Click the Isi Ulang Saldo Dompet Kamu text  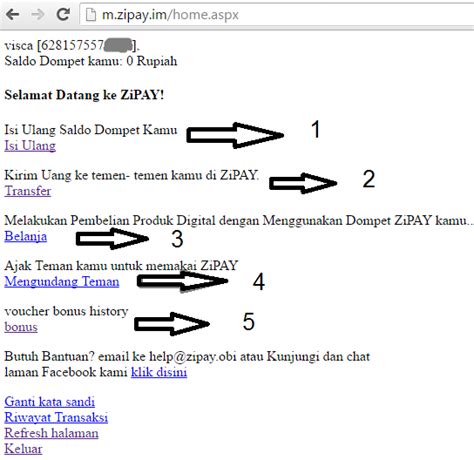(x=91, y=130)
